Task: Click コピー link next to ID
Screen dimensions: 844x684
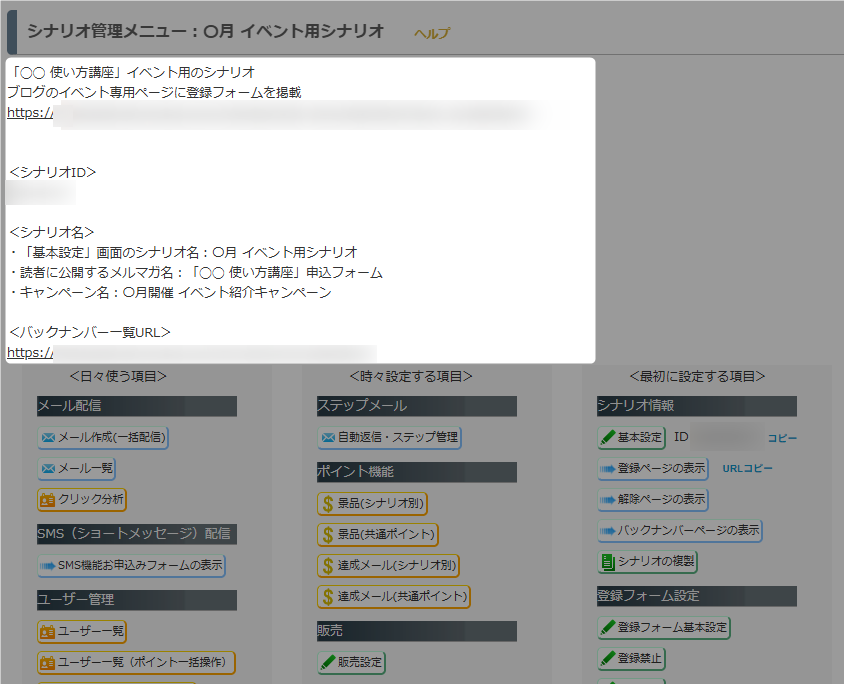Action: tap(782, 438)
